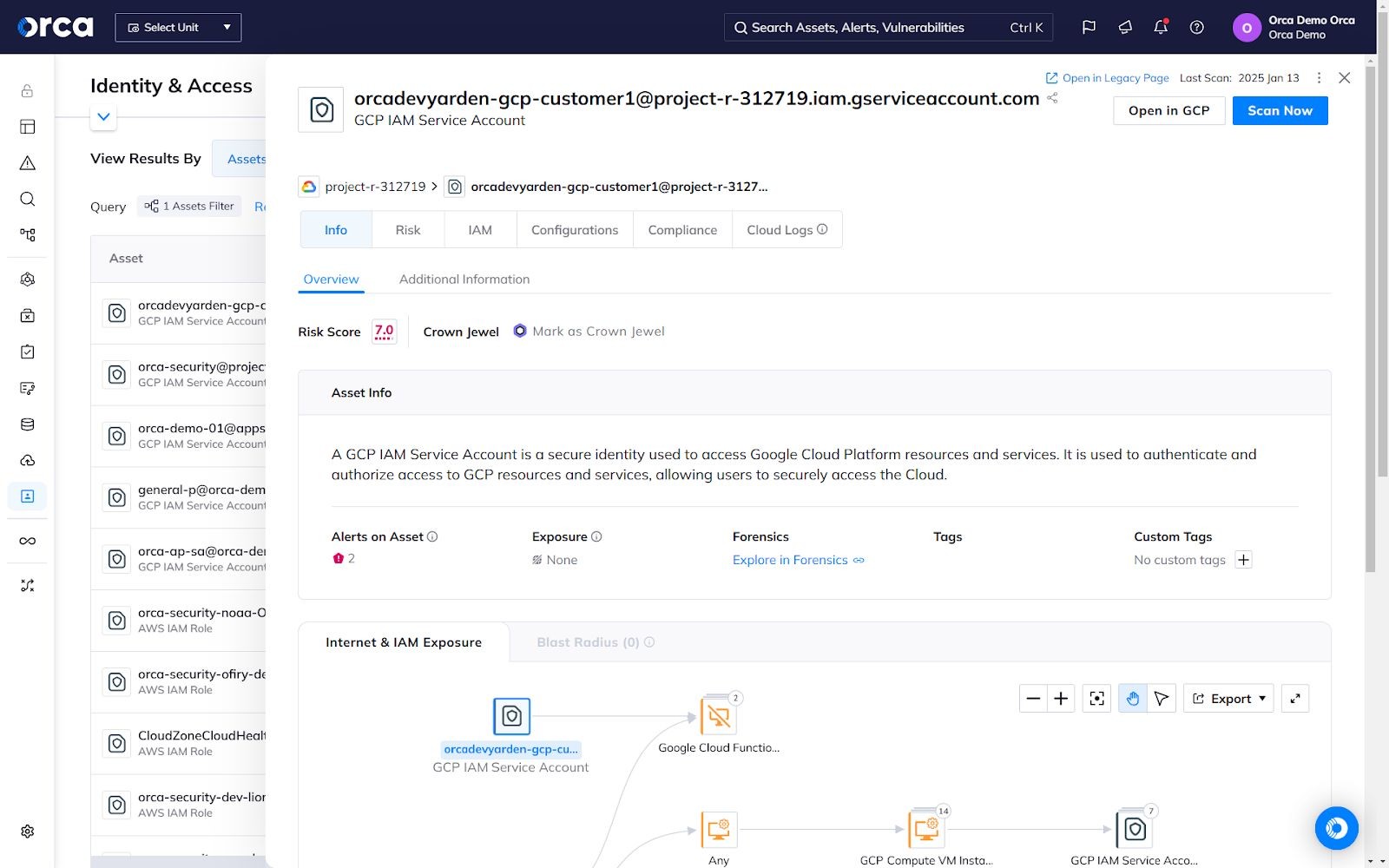Open the briefcase icon in sidebar
Viewport: 1389px width, 868px height.
click(x=27, y=315)
